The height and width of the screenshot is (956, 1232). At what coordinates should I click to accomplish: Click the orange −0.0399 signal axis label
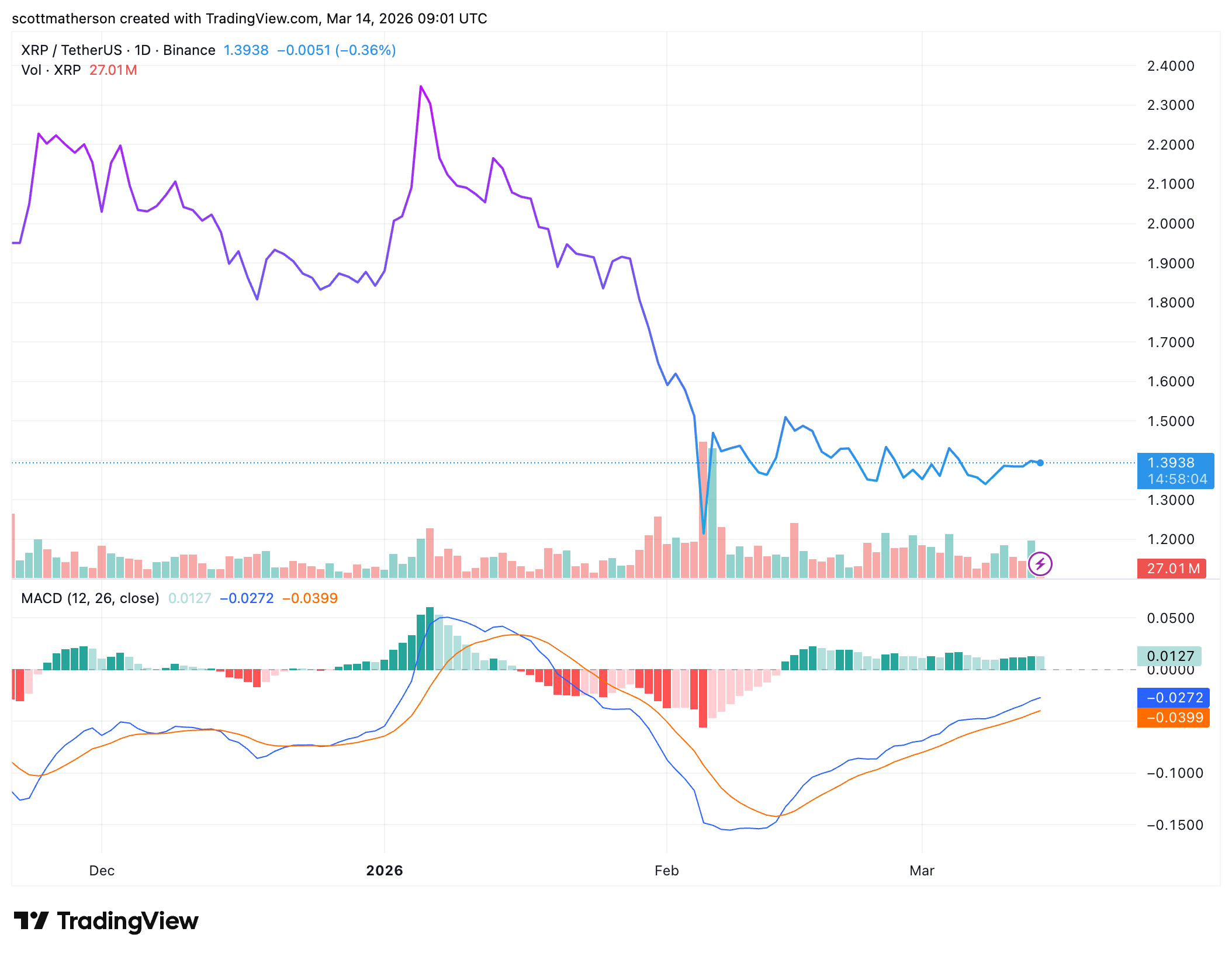(1173, 718)
